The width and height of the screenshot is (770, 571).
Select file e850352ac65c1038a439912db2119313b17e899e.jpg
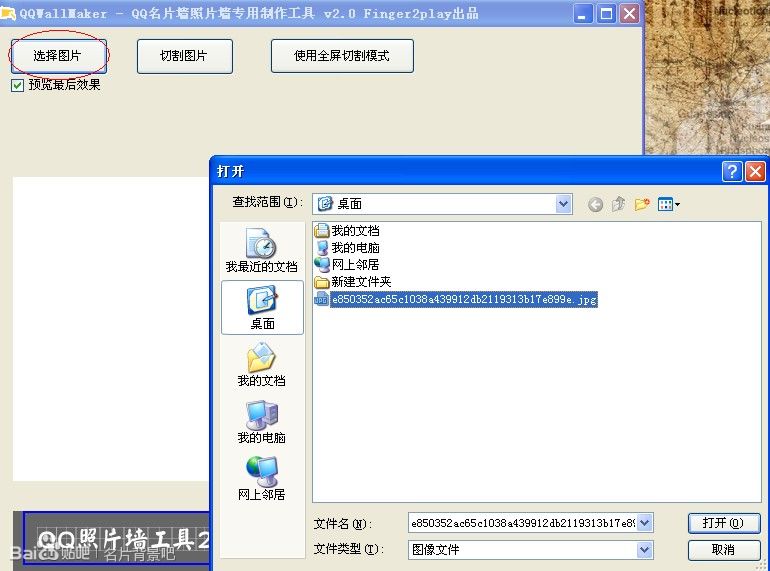[464, 299]
